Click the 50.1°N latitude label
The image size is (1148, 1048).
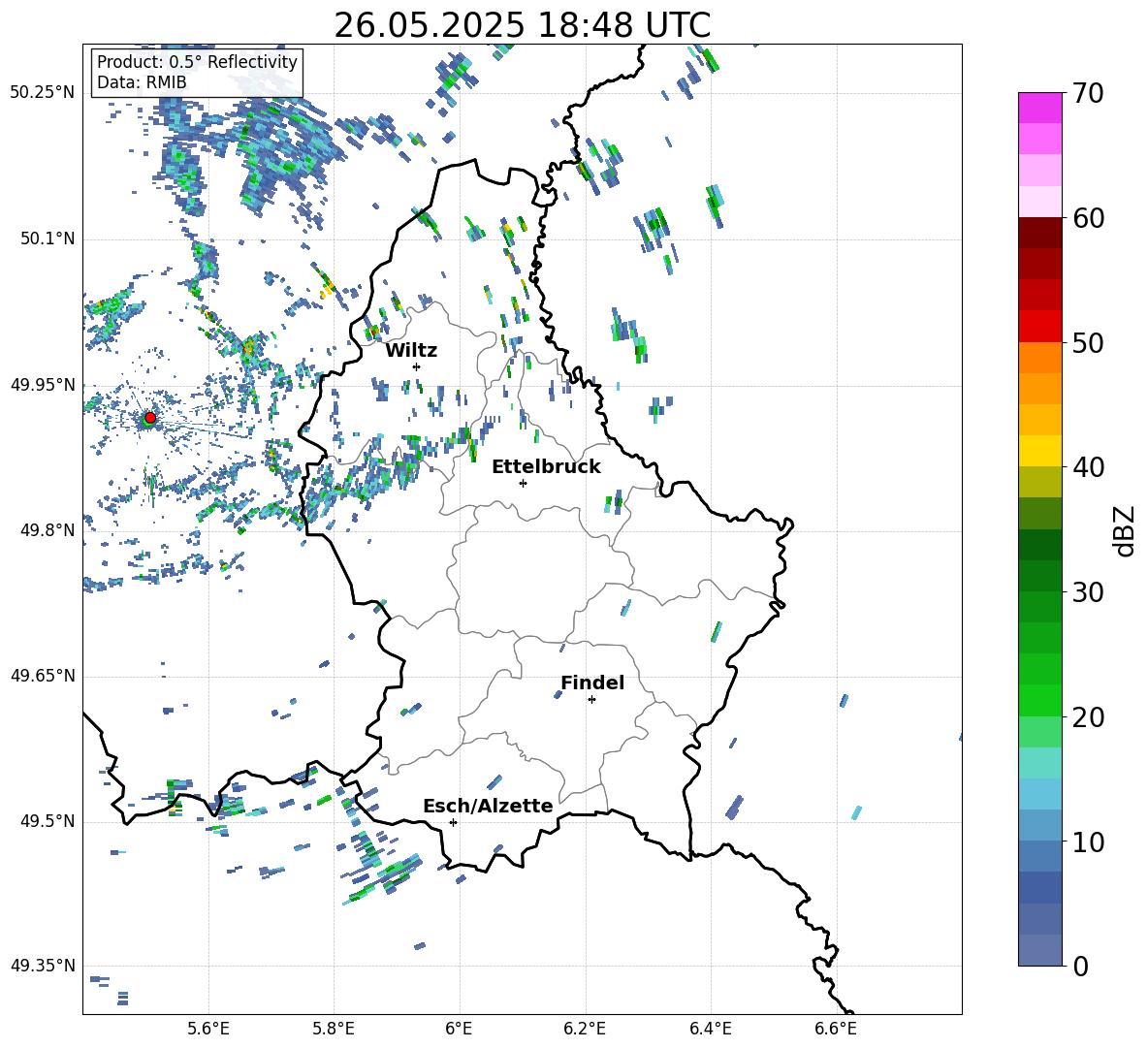tap(48, 239)
